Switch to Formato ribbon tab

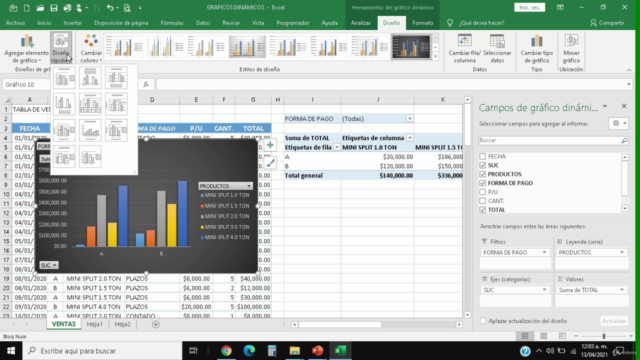click(422, 23)
